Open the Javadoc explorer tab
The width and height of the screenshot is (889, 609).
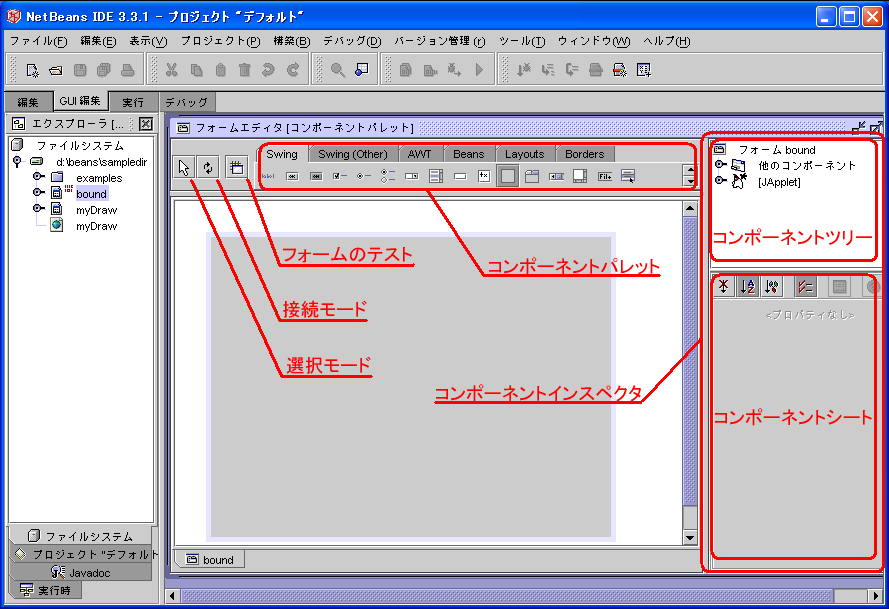[81, 573]
